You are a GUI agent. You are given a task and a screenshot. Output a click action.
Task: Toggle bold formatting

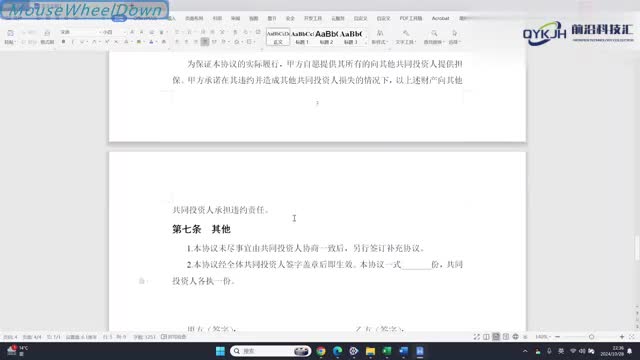point(63,42)
